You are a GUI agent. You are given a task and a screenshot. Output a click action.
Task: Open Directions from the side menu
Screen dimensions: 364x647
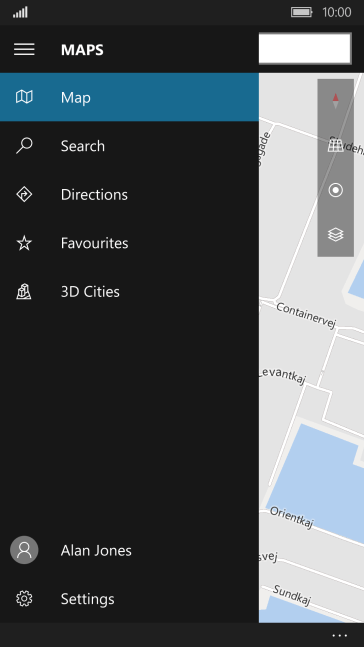[129, 194]
